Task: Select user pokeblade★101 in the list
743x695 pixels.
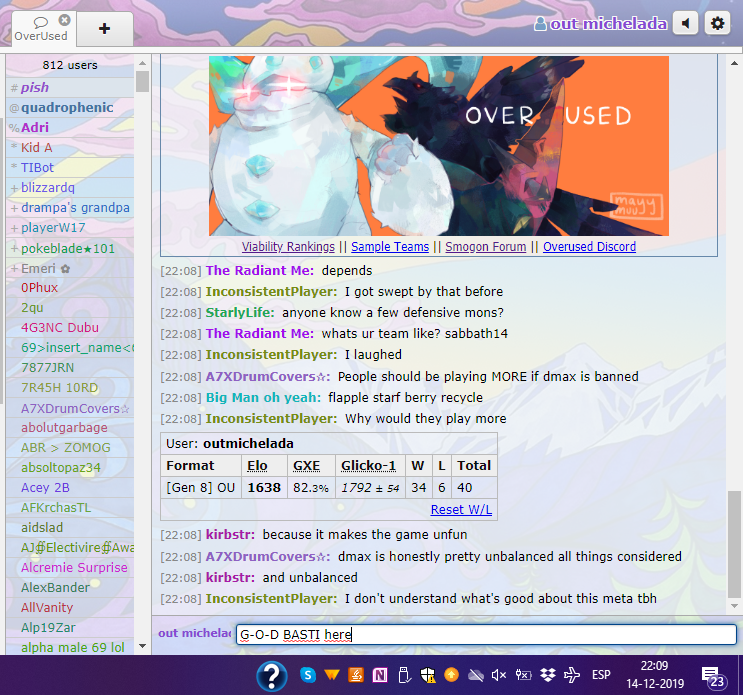Action: 70,248
